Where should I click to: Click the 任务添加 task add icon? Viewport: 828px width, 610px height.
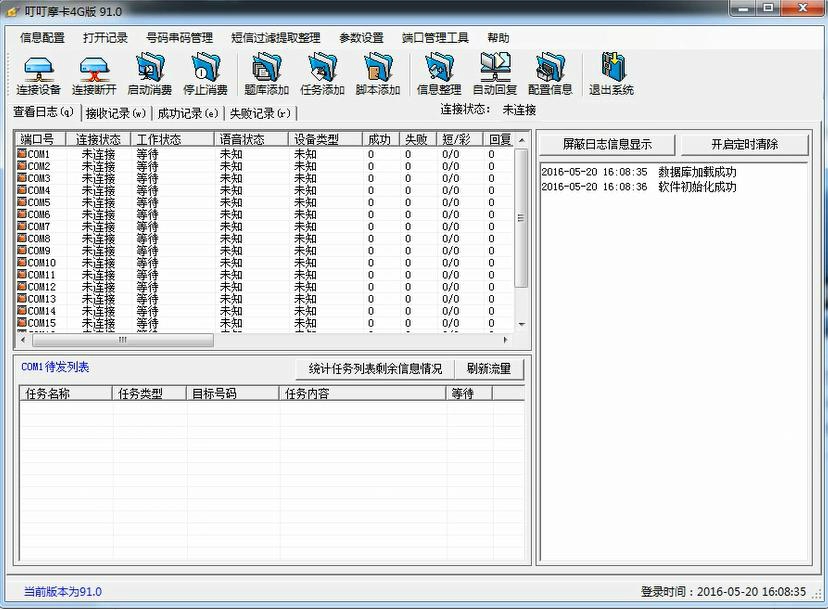(322, 75)
